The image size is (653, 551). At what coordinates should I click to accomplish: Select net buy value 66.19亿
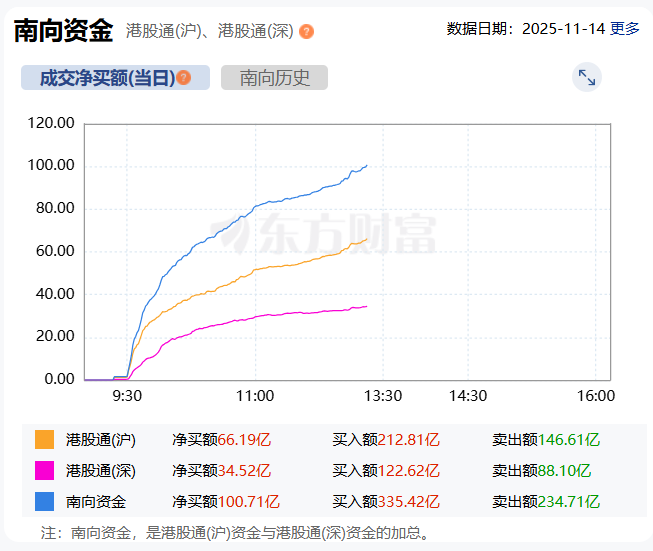[x=244, y=440]
